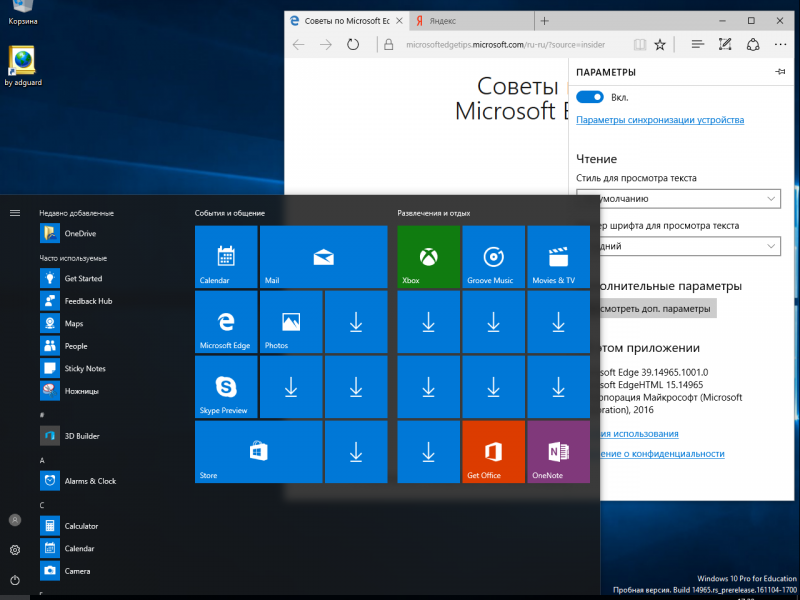Image resolution: width=800 pixels, height=600 pixels.
Task: Click Edge forward navigation arrow
Action: coord(326,45)
